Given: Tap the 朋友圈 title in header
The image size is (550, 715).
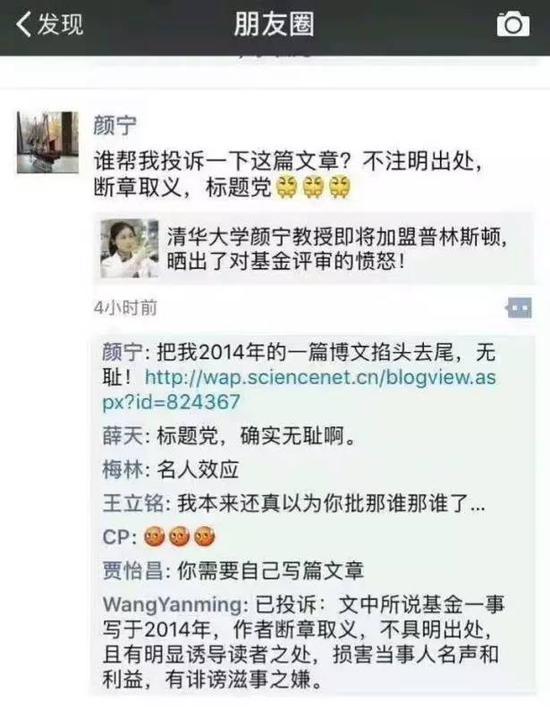Looking at the screenshot, I should point(274,24).
